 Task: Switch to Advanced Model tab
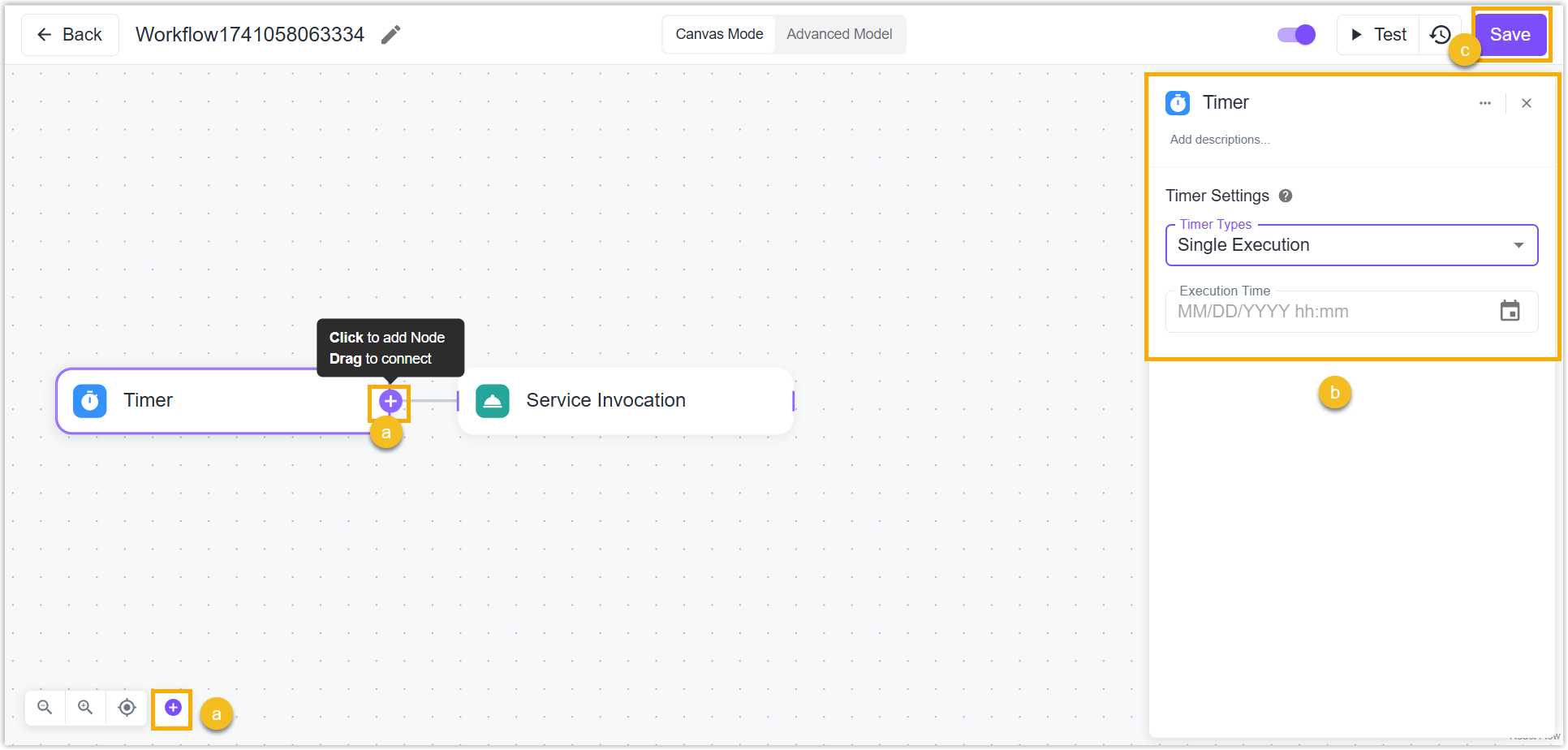click(x=839, y=34)
